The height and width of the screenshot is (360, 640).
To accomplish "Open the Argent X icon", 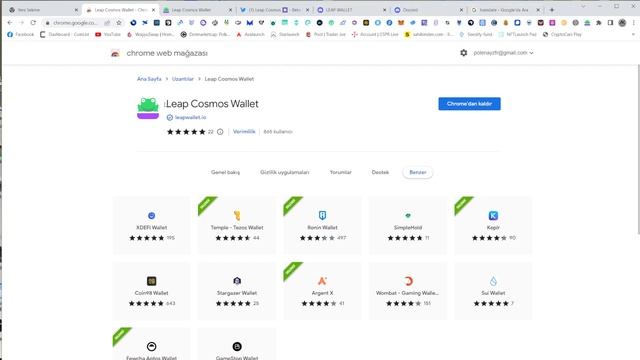I will [322, 281].
